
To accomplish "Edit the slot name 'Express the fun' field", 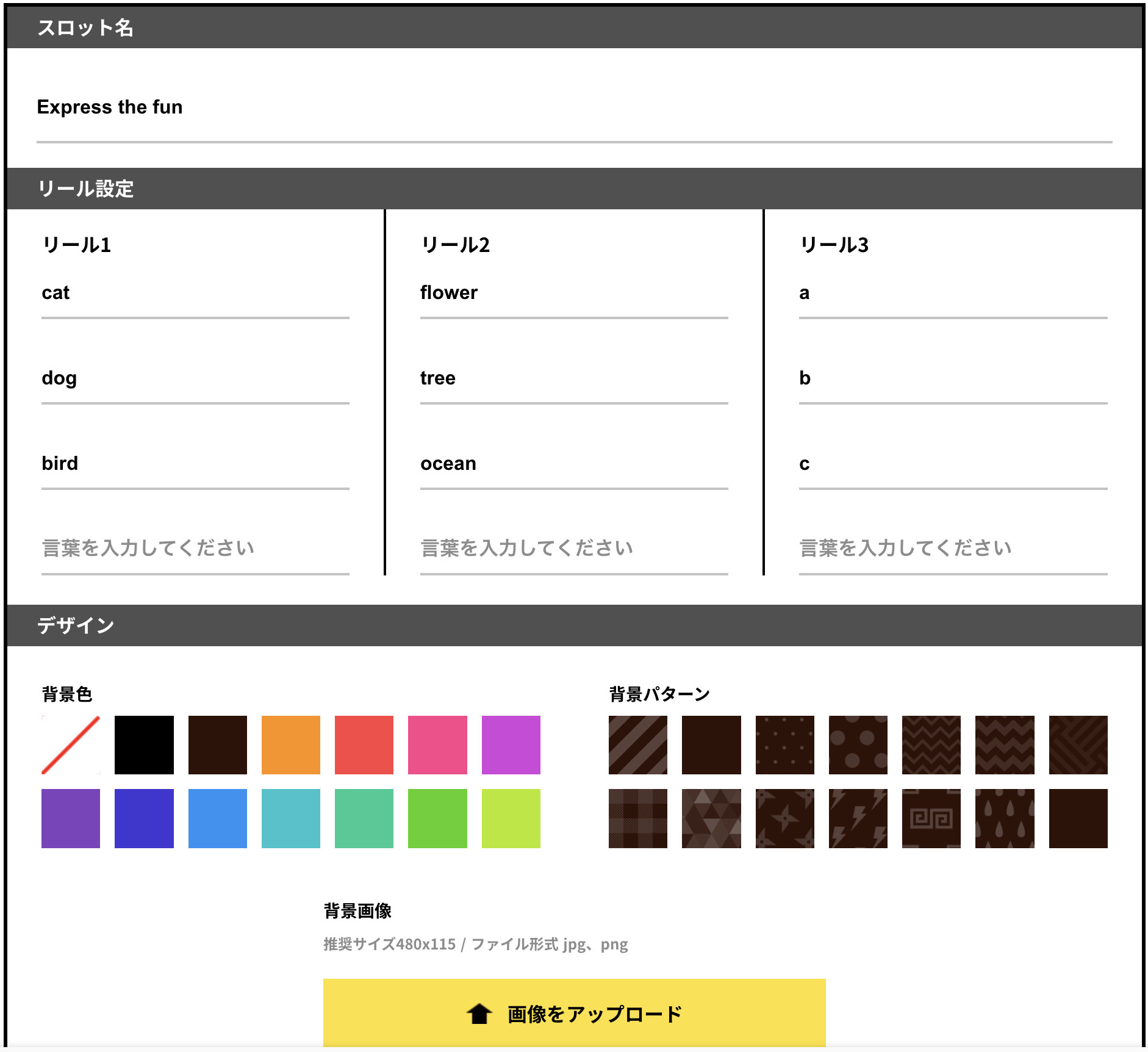I will 574,107.
